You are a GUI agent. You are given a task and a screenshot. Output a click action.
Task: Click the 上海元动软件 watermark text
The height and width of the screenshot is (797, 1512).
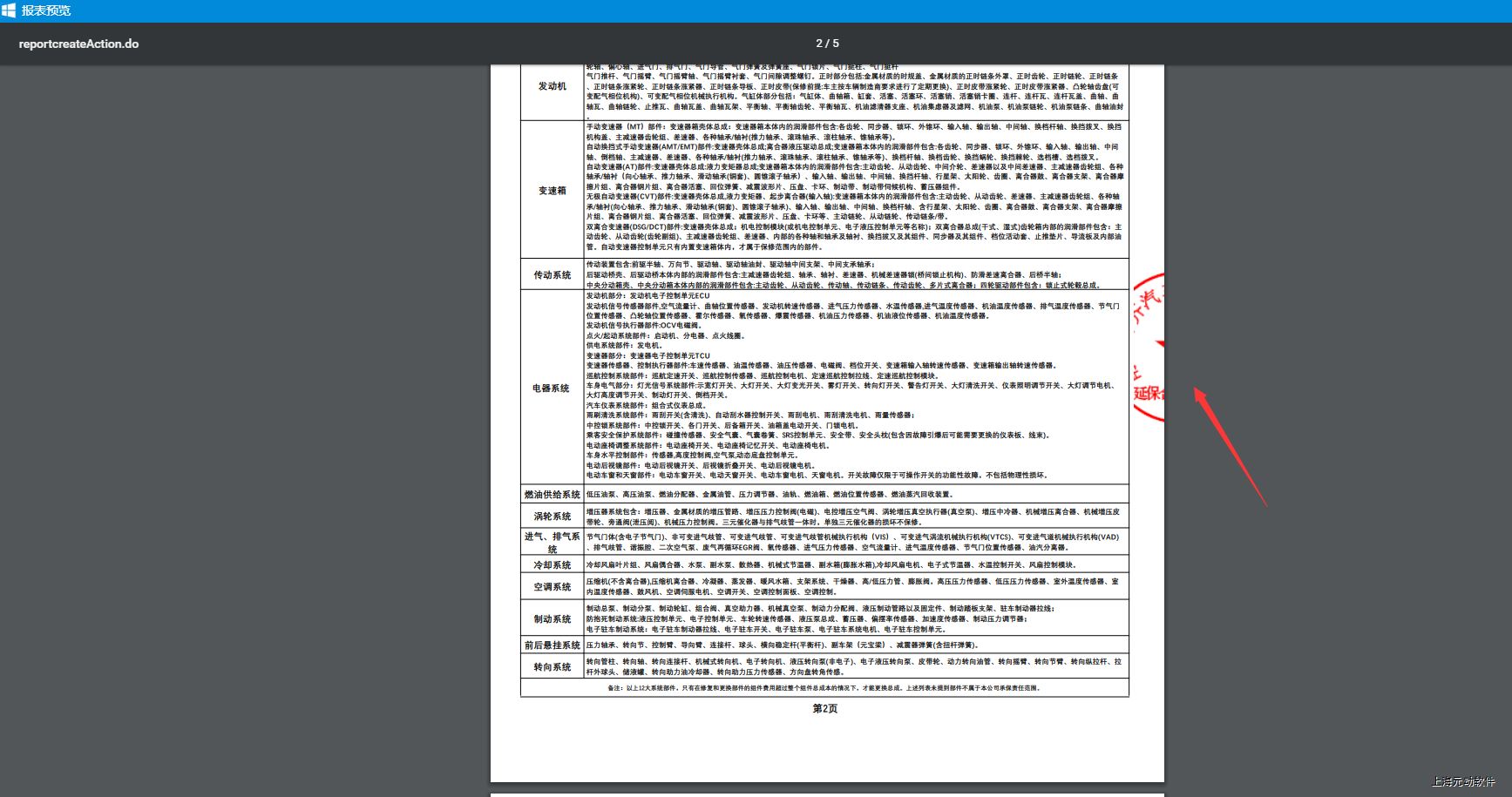point(1462,781)
